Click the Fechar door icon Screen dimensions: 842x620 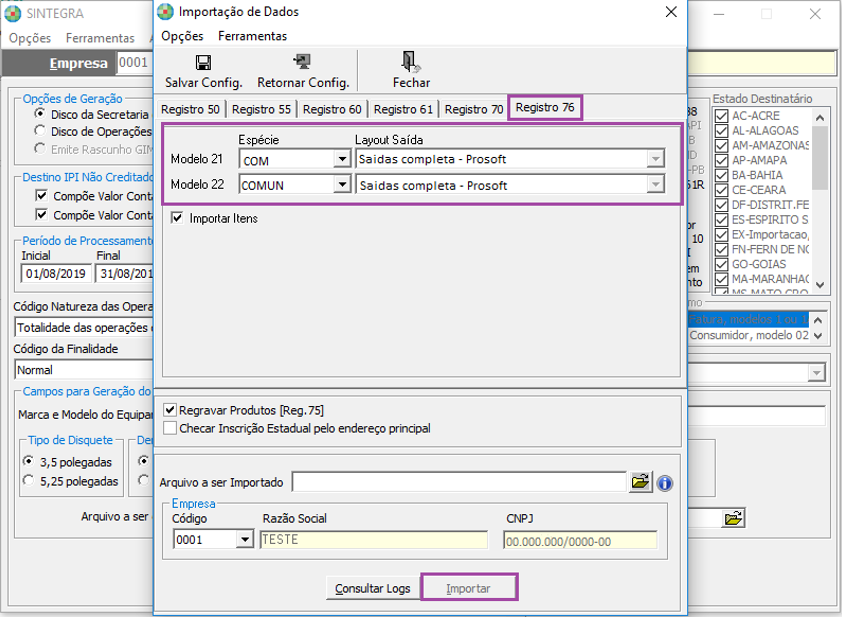(x=410, y=62)
